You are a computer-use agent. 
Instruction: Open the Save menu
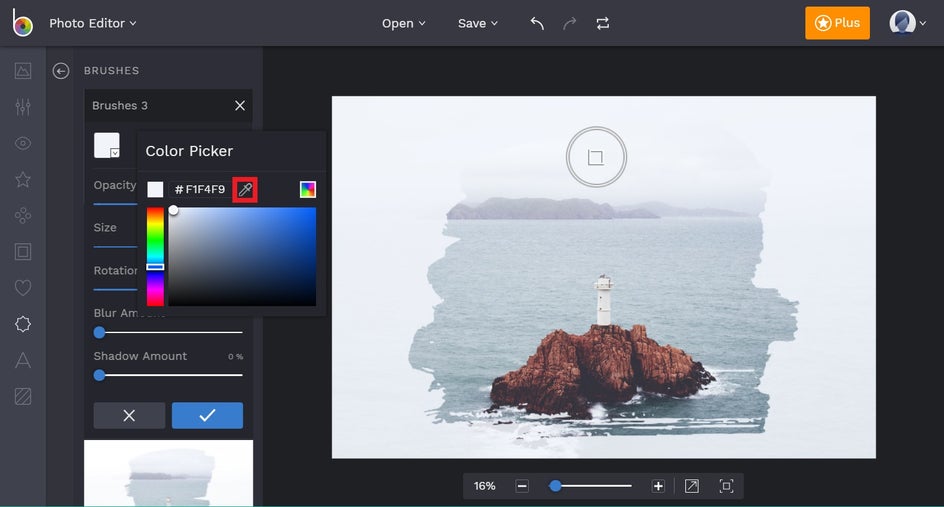(x=477, y=23)
